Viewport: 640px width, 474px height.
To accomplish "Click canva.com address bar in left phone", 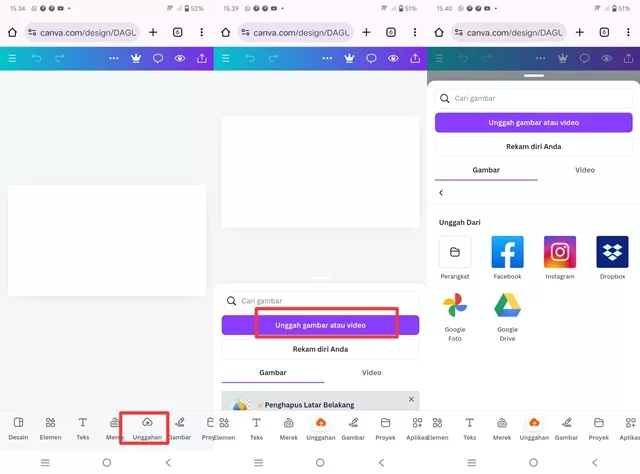I will click(x=82, y=32).
